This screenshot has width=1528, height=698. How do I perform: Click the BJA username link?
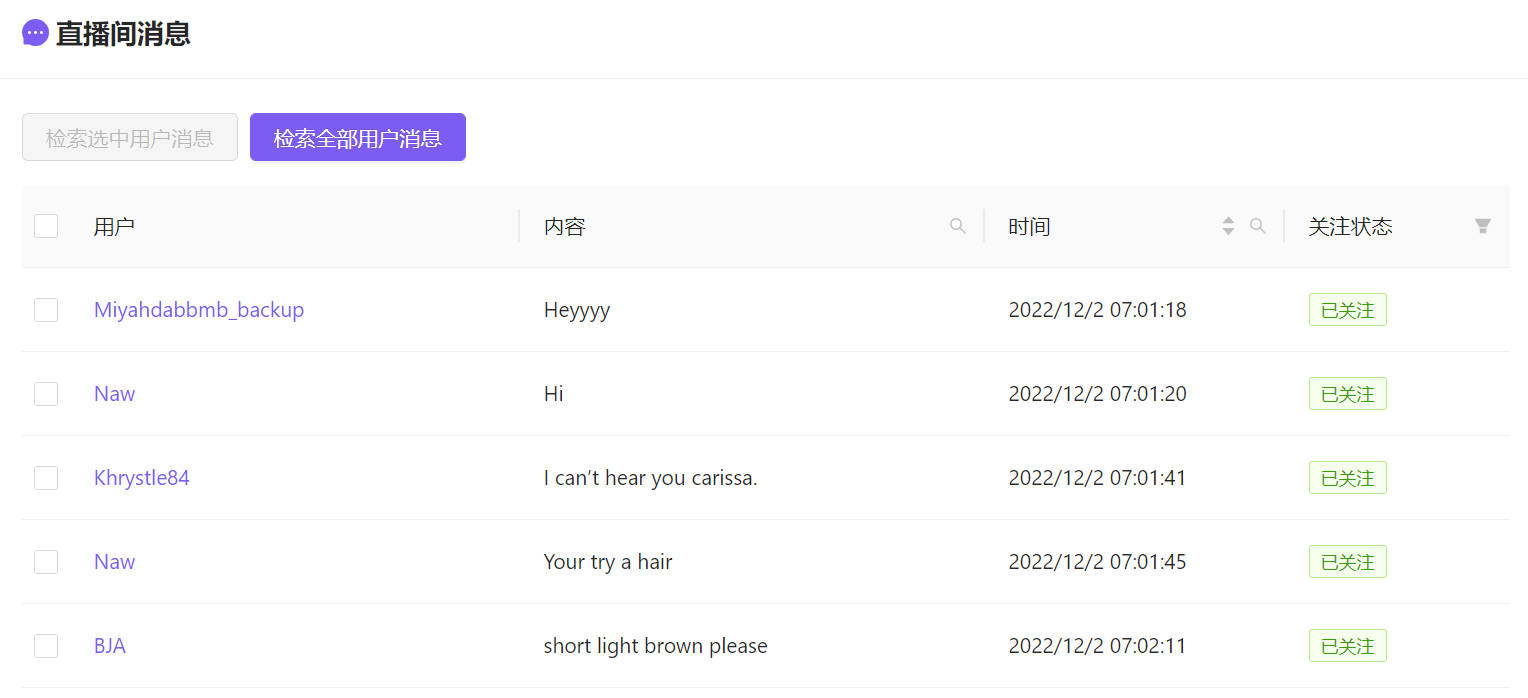click(x=110, y=646)
